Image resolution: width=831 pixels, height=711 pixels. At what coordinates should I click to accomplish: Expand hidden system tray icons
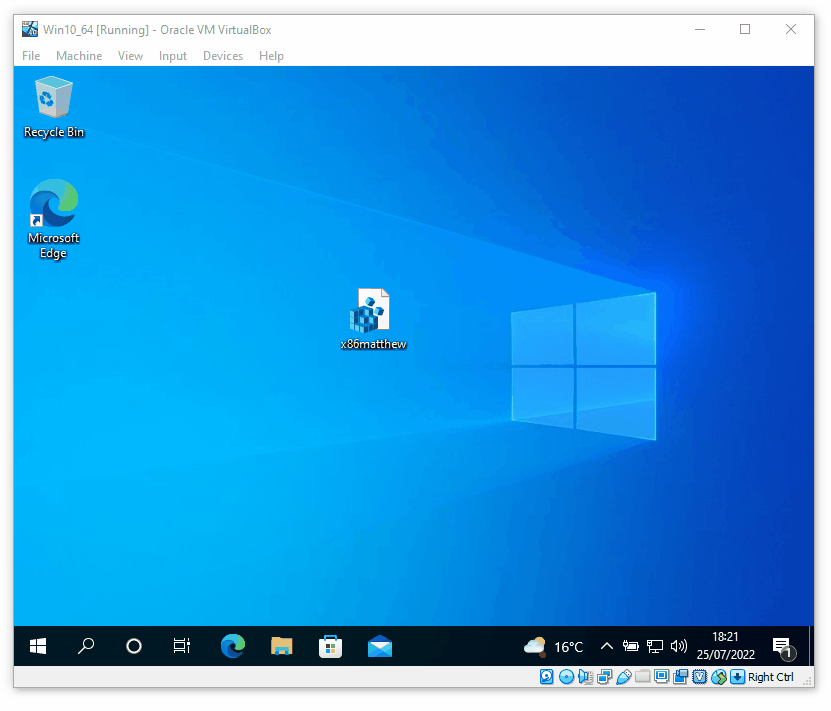click(x=607, y=646)
